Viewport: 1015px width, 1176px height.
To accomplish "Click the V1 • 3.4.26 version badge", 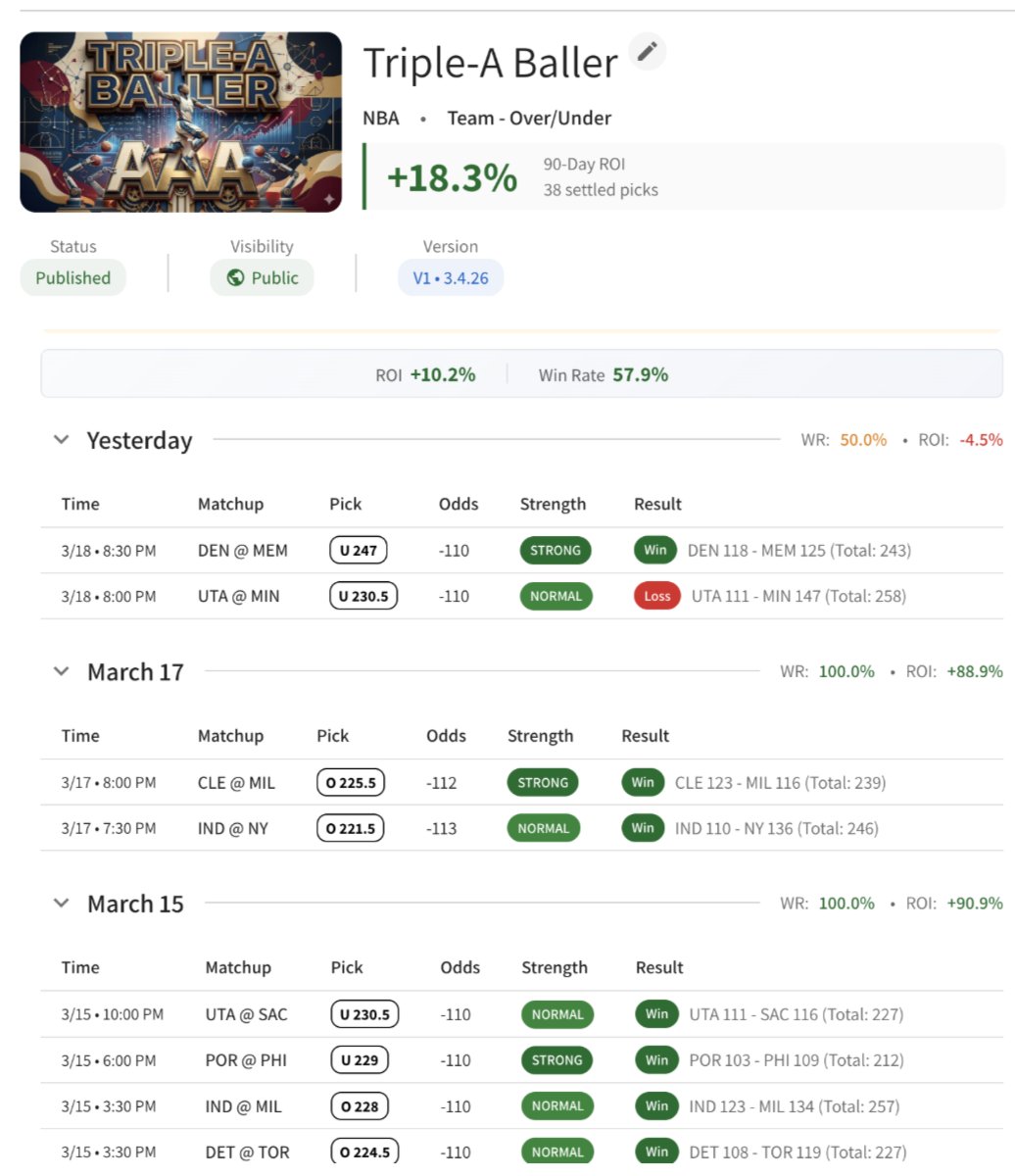I will [x=451, y=277].
